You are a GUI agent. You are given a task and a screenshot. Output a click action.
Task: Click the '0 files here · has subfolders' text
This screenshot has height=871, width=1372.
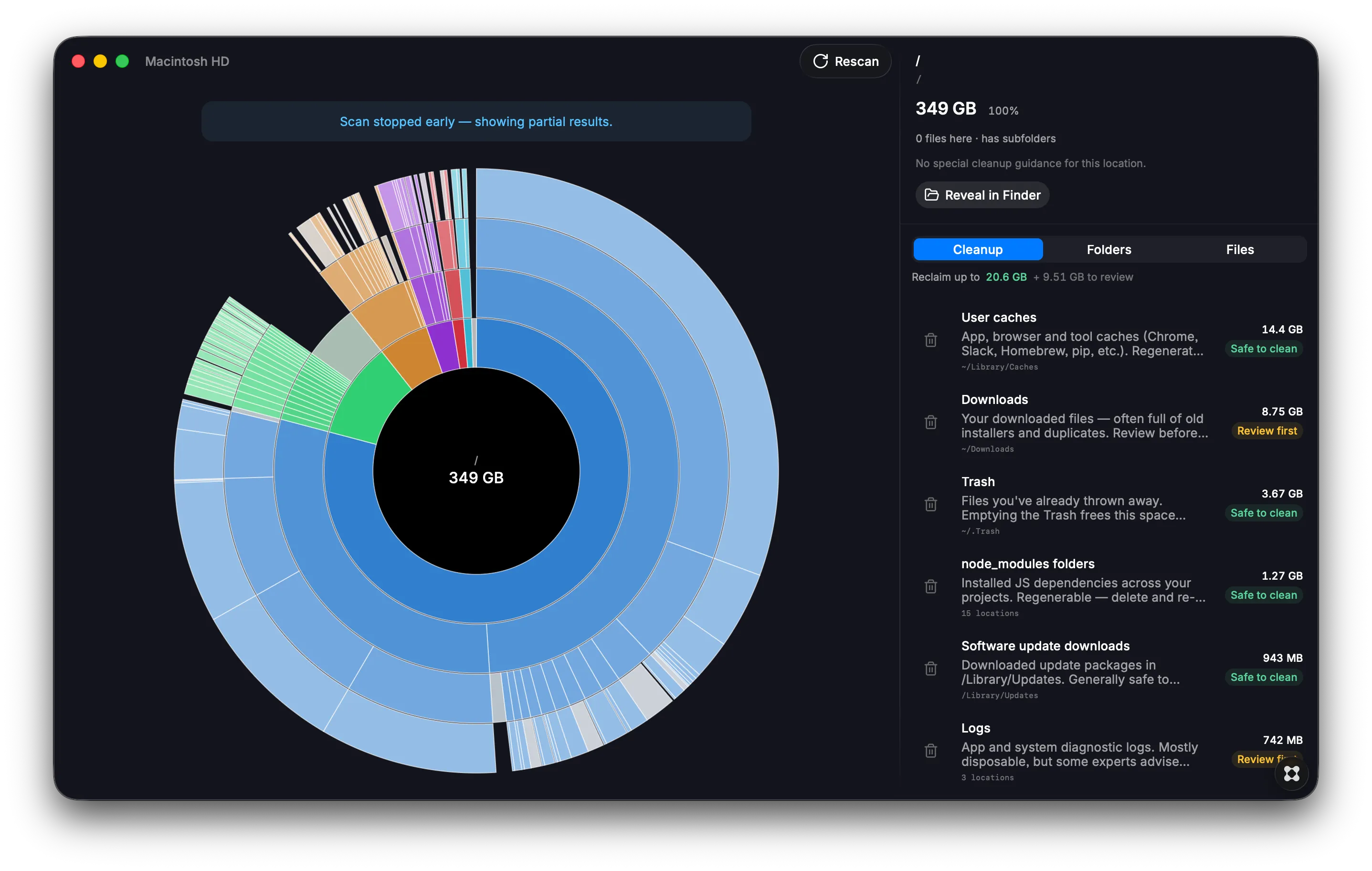(x=985, y=138)
